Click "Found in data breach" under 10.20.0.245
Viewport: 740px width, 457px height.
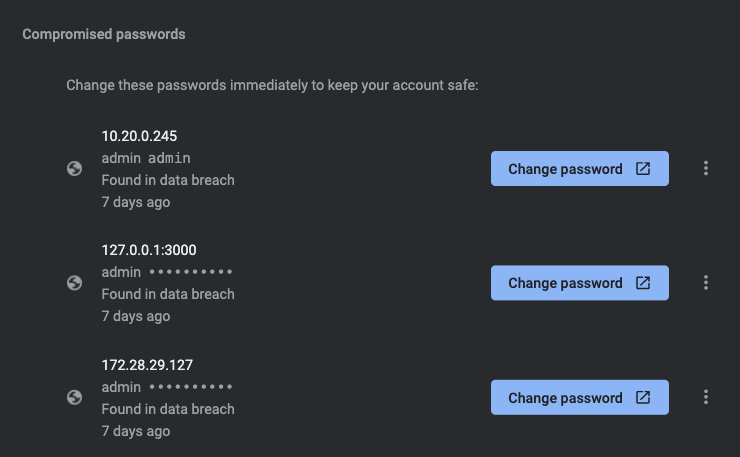pyautogui.click(x=168, y=180)
